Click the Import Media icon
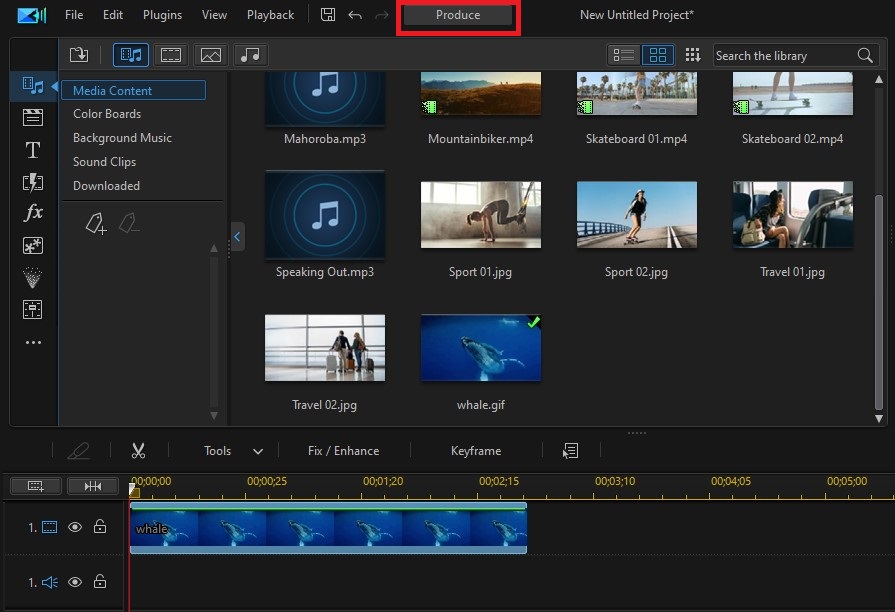 click(x=79, y=55)
